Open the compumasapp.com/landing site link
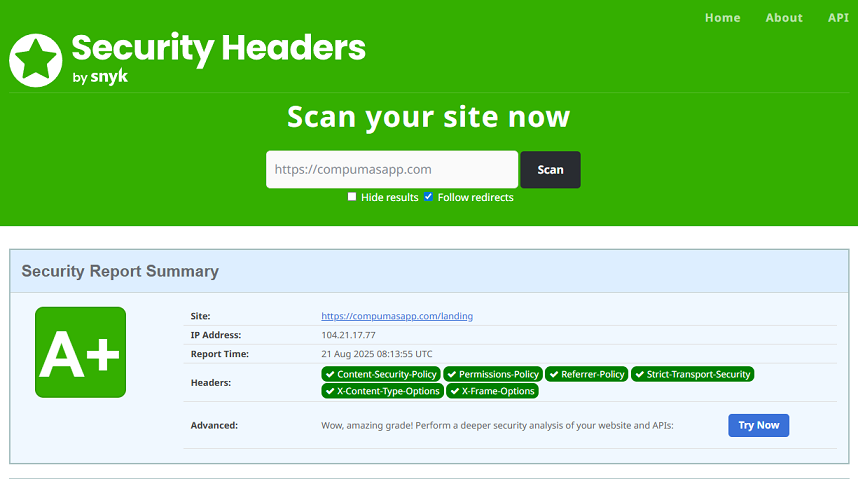 397,316
